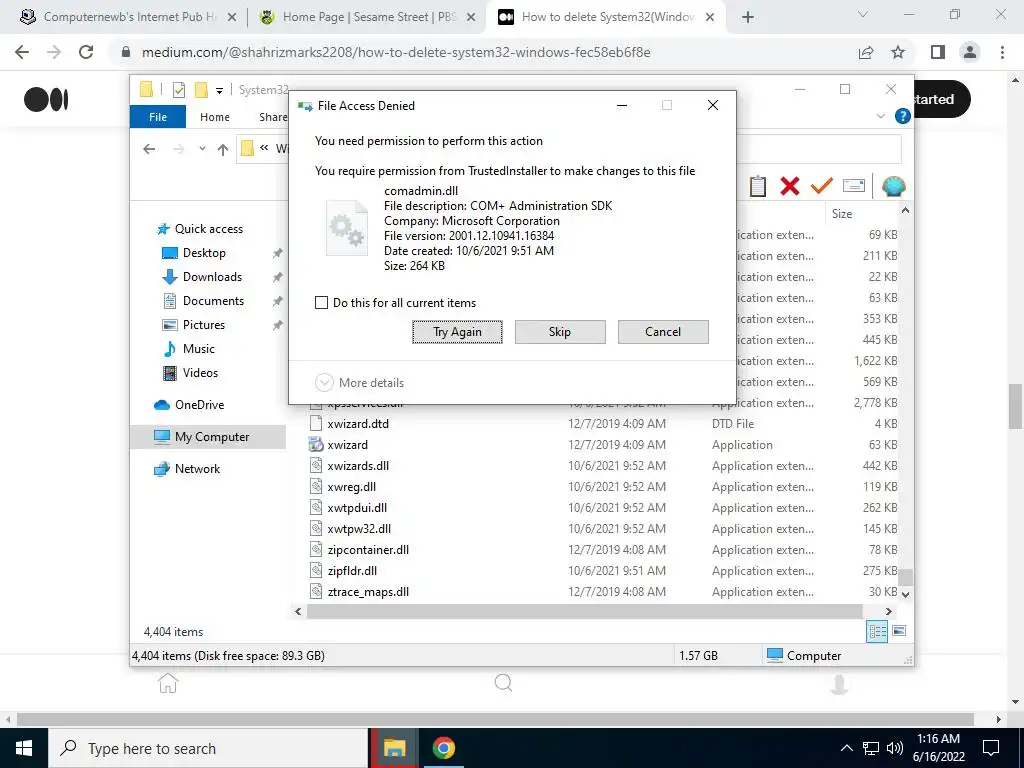
Task: Open the Chrome three-dot menu
Action: pyautogui.click(x=1002, y=52)
